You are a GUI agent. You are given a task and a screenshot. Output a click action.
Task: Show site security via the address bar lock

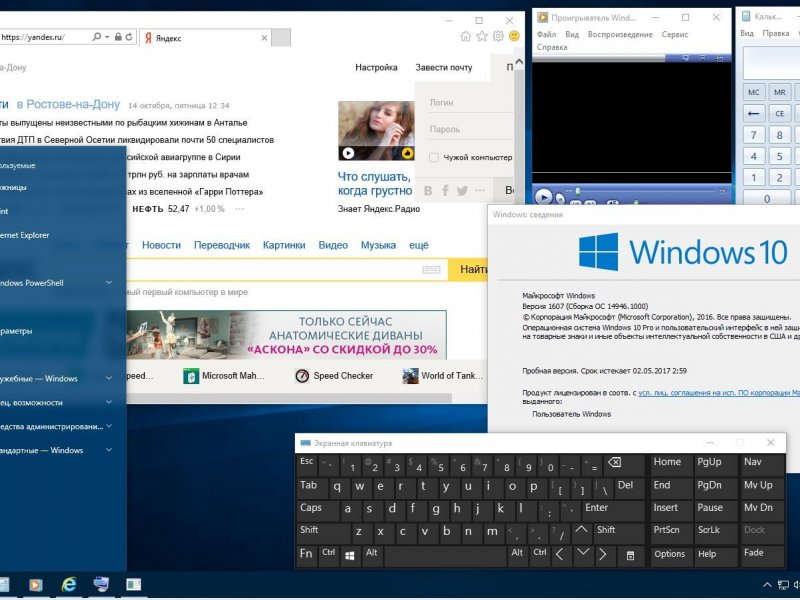click(x=118, y=37)
